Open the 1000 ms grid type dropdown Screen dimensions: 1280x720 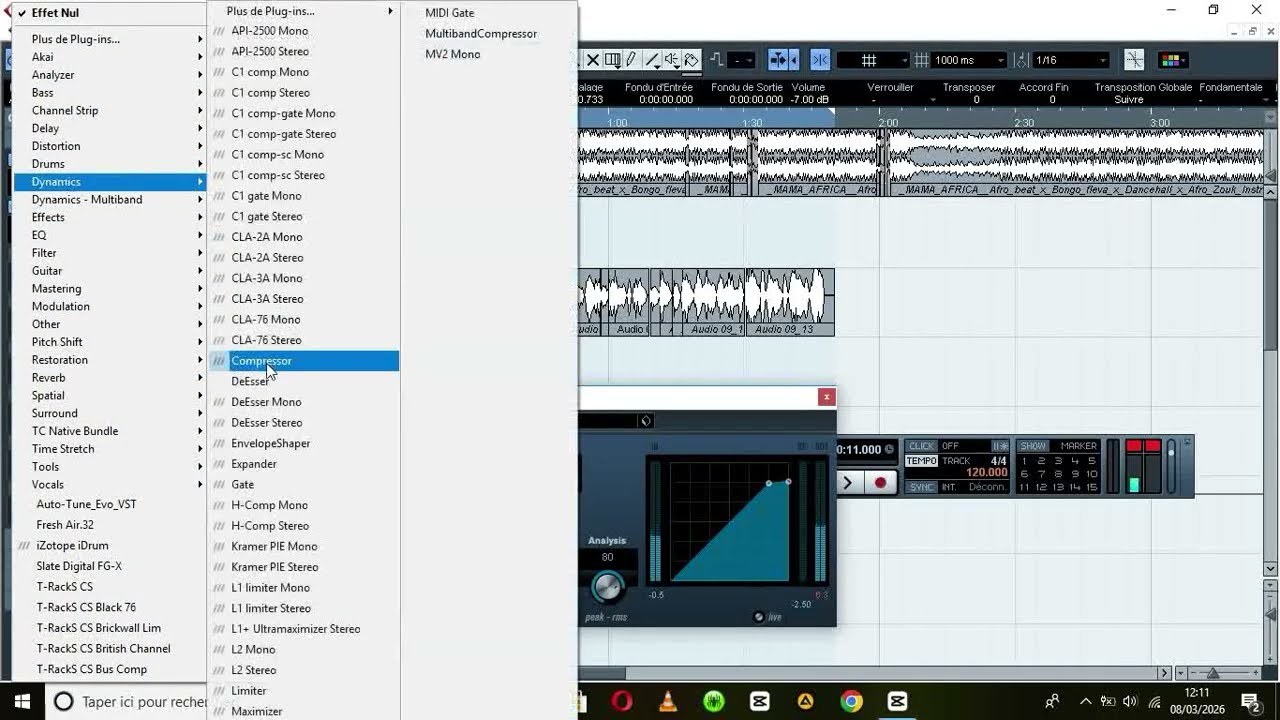[x=968, y=60]
